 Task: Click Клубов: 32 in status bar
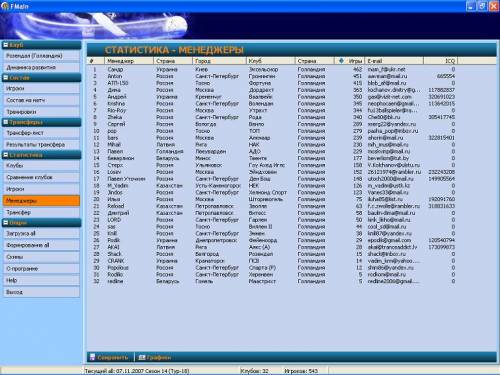pyautogui.click(x=254, y=371)
